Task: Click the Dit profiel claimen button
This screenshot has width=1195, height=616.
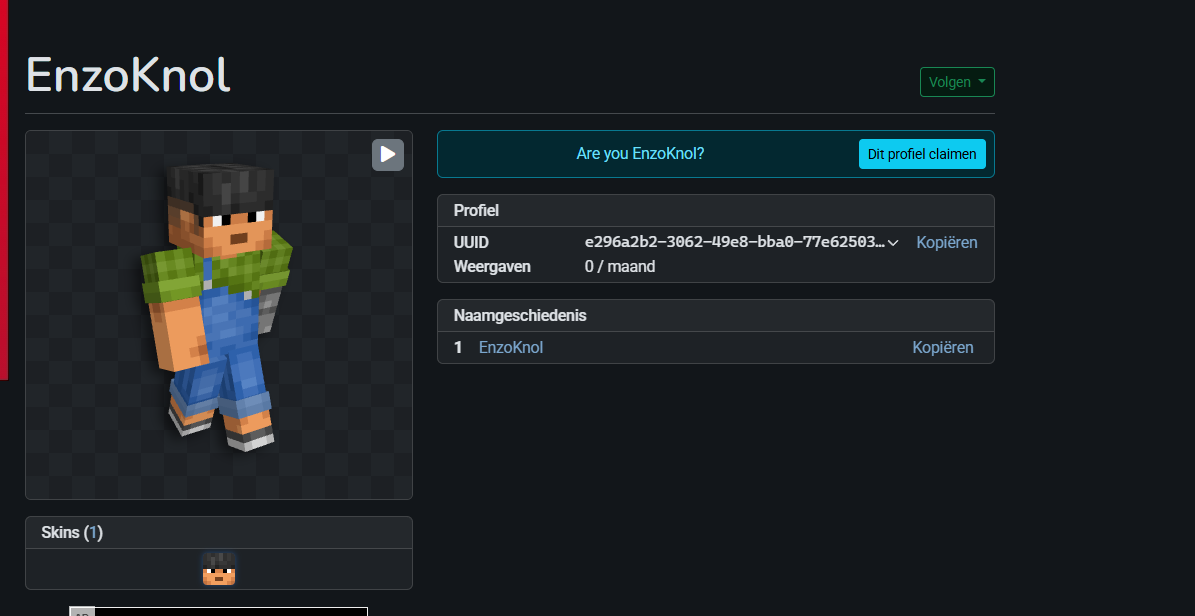Action: tap(922, 154)
